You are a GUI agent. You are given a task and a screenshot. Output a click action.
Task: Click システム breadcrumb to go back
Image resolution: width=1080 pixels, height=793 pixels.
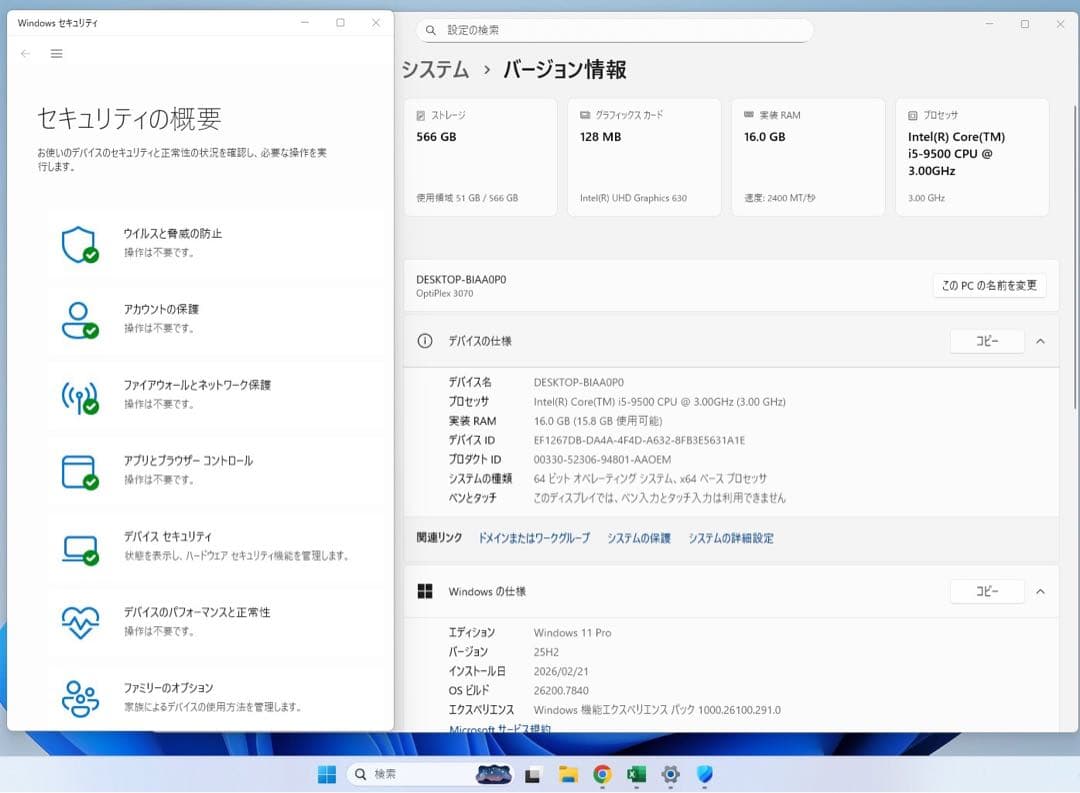(x=435, y=70)
